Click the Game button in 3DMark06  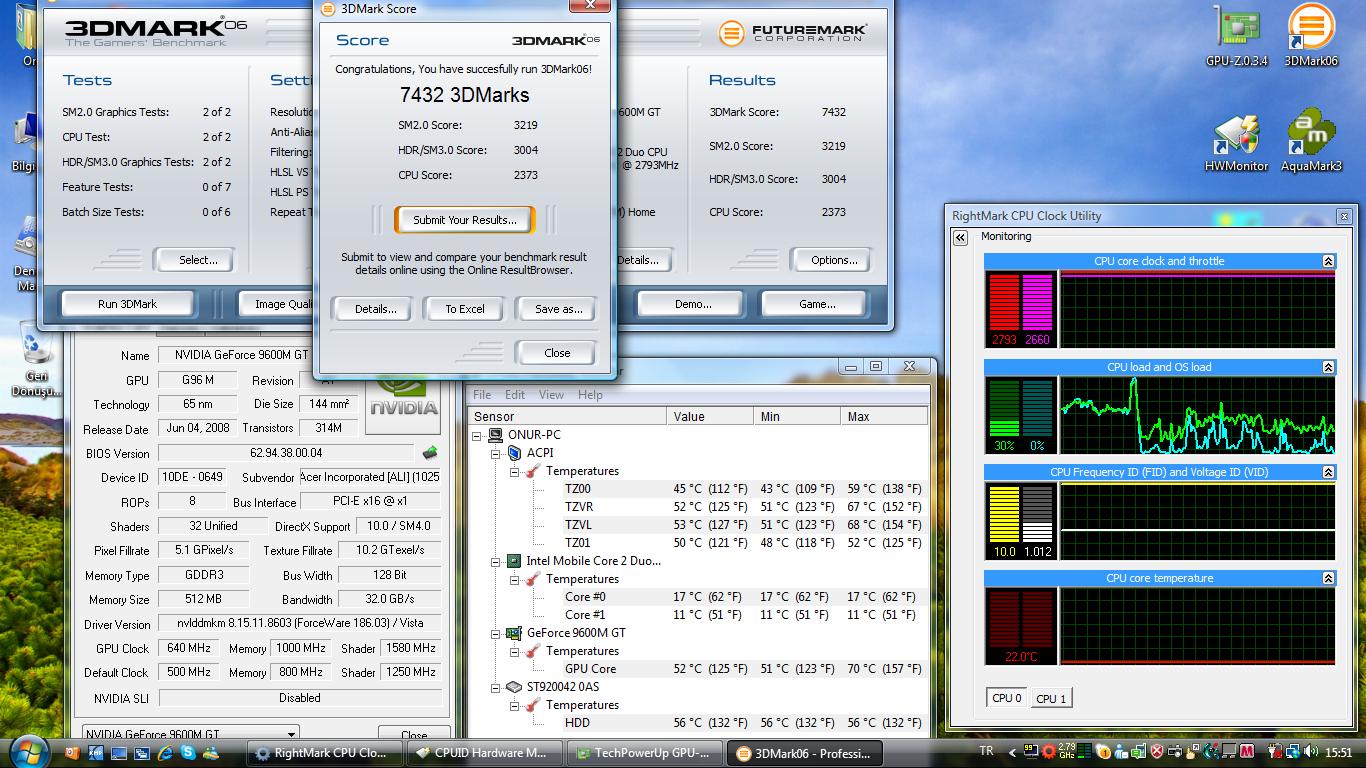[817, 304]
